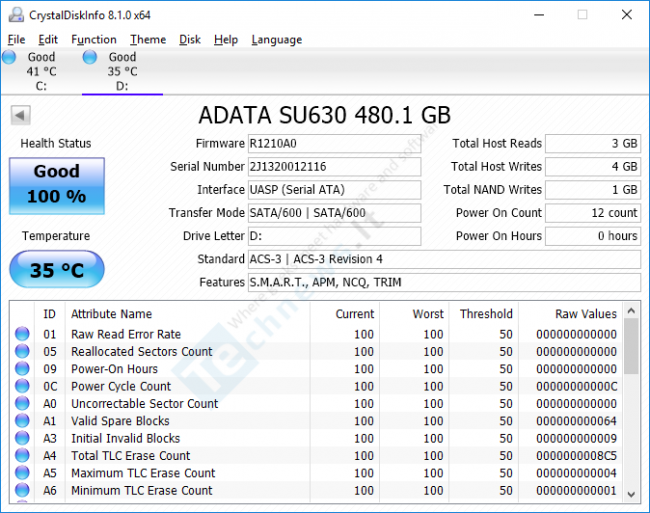Click raw value 0000000008C5
This screenshot has height=513, width=650.
click(576, 456)
